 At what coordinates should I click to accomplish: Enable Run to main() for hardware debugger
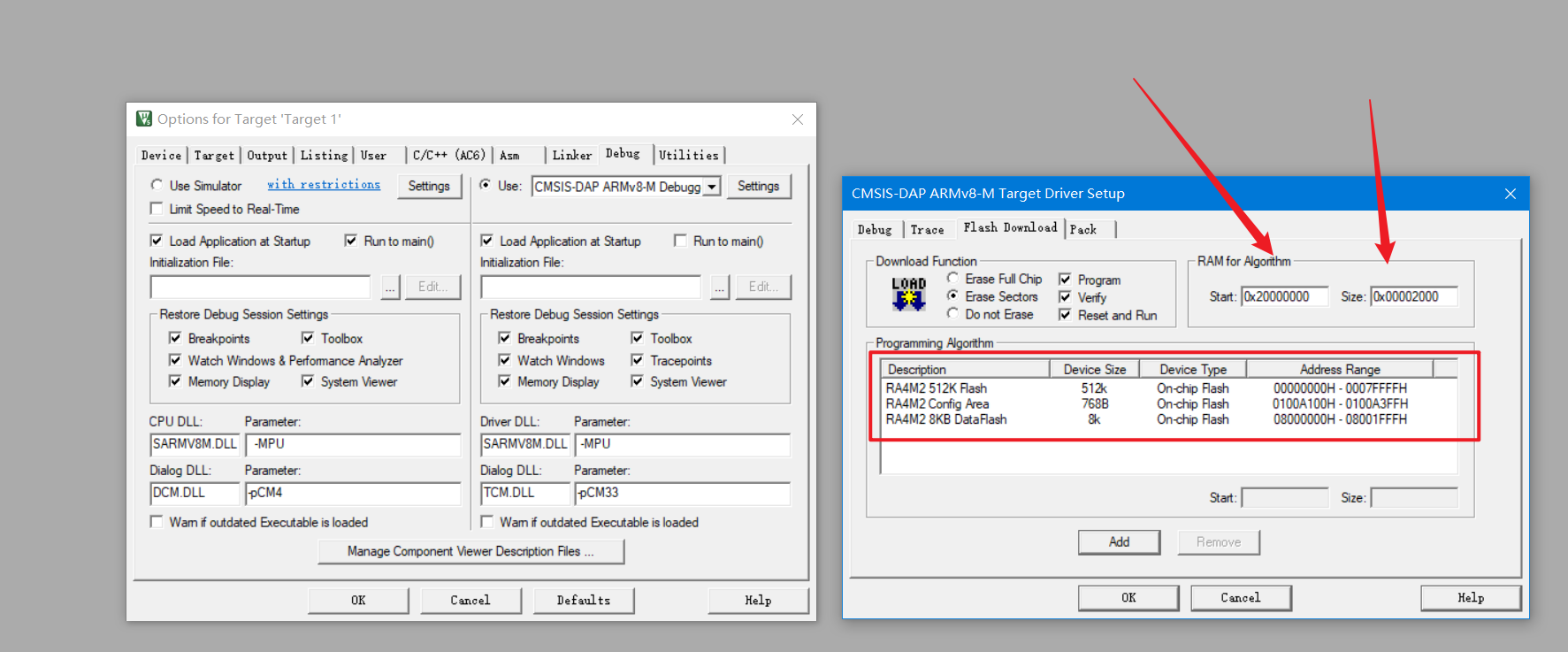(680, 241)
